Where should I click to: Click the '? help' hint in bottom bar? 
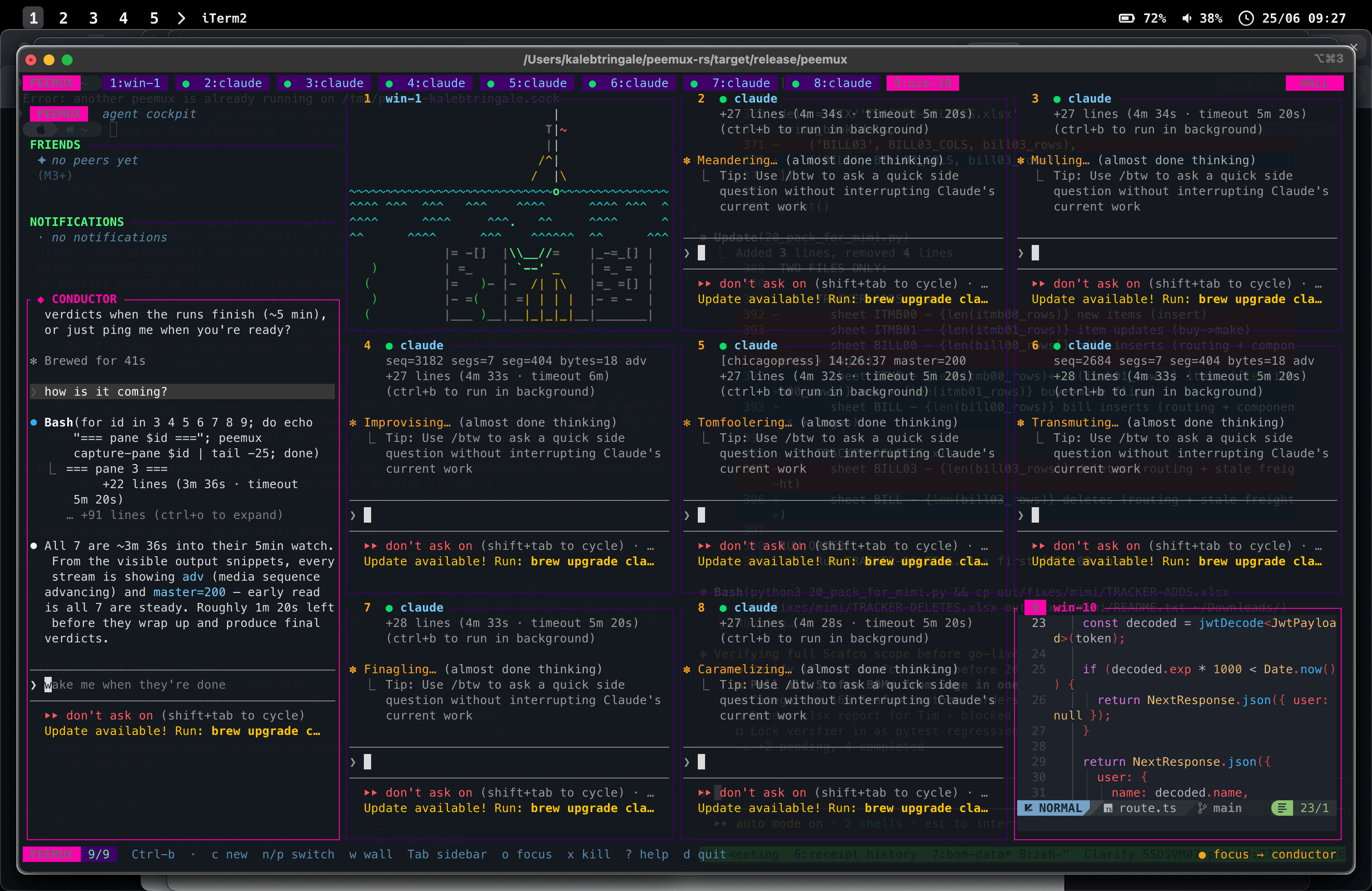pos(647,854)
